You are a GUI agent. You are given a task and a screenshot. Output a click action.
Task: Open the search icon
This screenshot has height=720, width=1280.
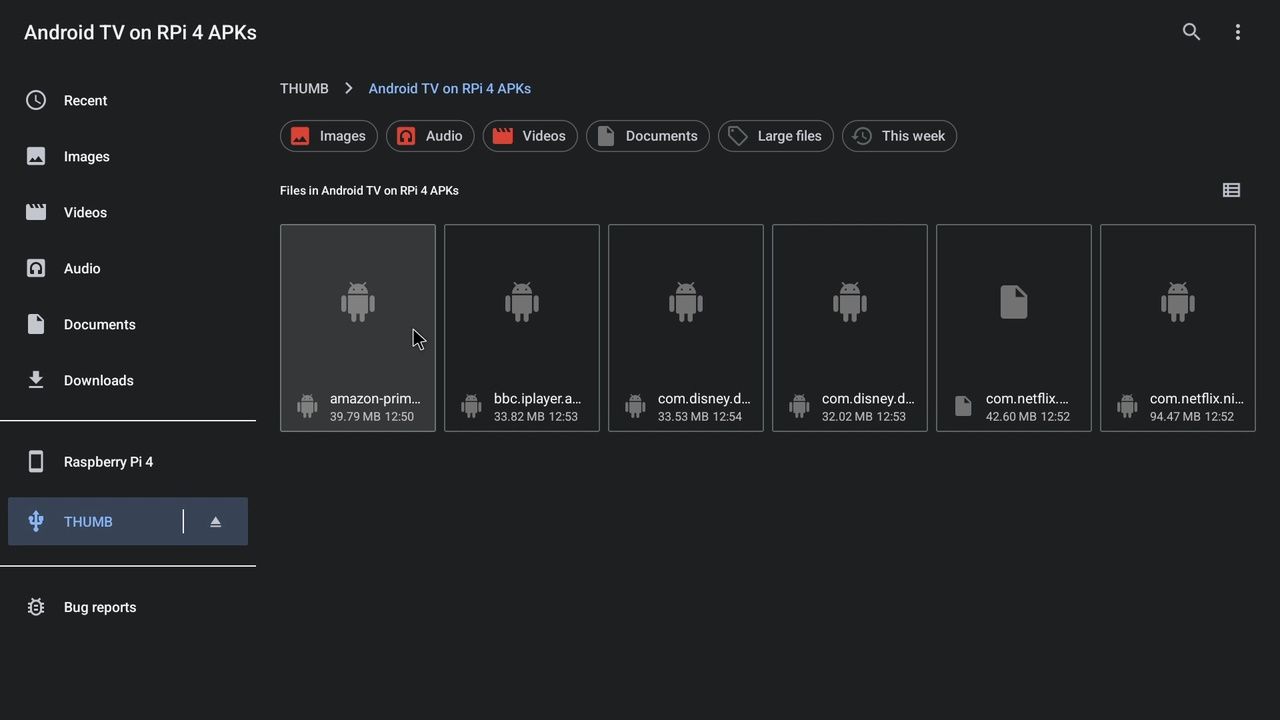pyautogui.click(x=1191, y=31)
